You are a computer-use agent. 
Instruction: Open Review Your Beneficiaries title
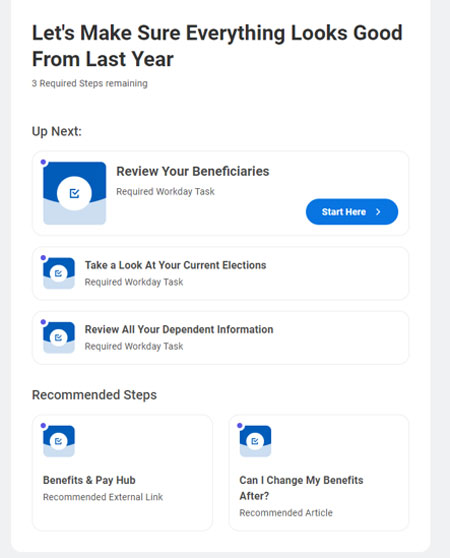tap(193, 171)
